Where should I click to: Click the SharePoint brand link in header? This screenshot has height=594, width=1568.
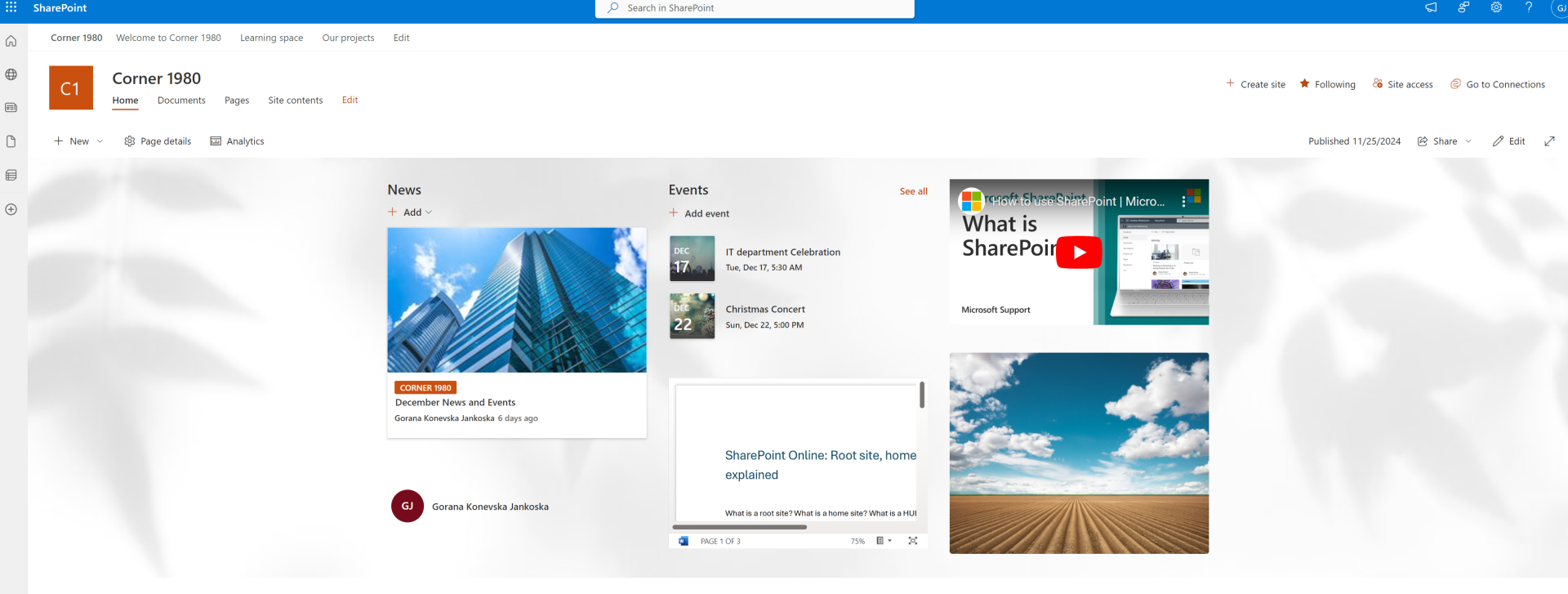click(60, 8)
